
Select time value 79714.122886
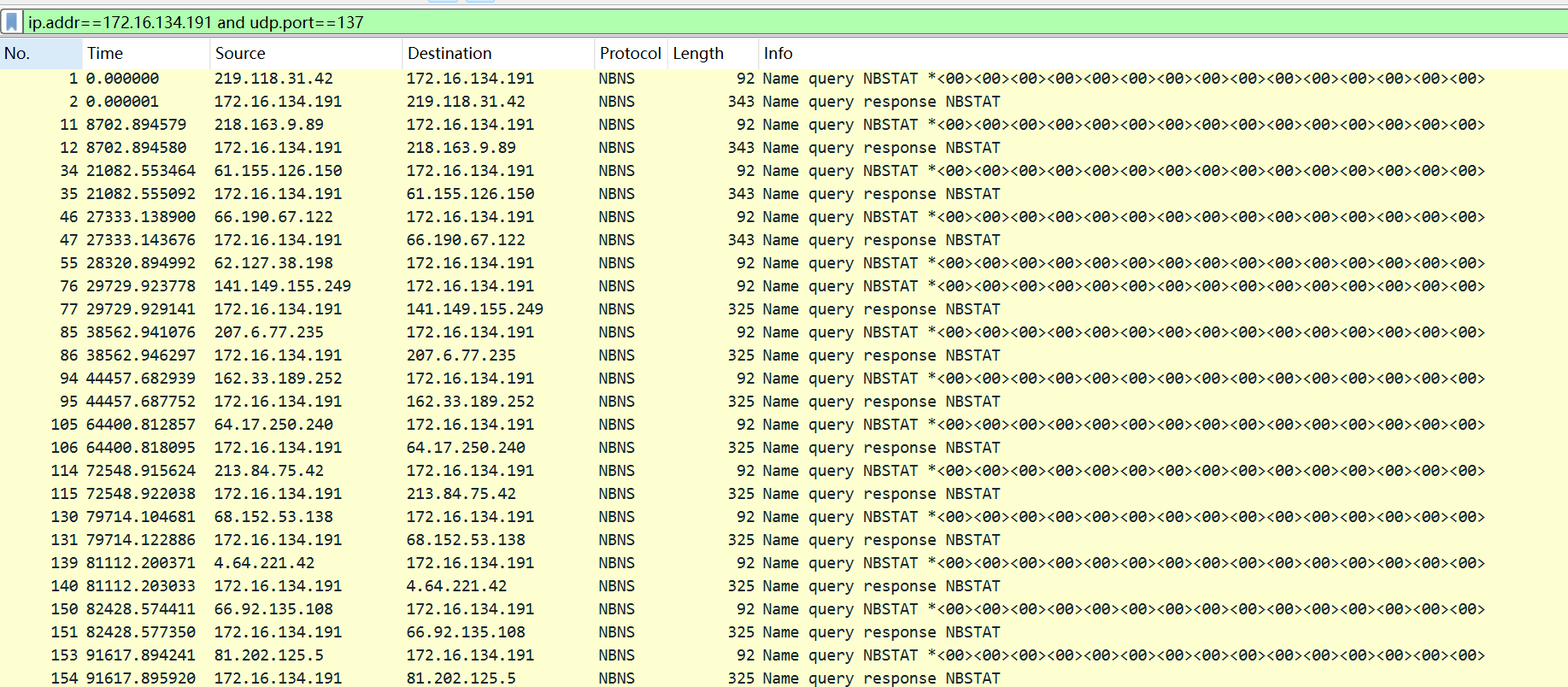point(140,540)
